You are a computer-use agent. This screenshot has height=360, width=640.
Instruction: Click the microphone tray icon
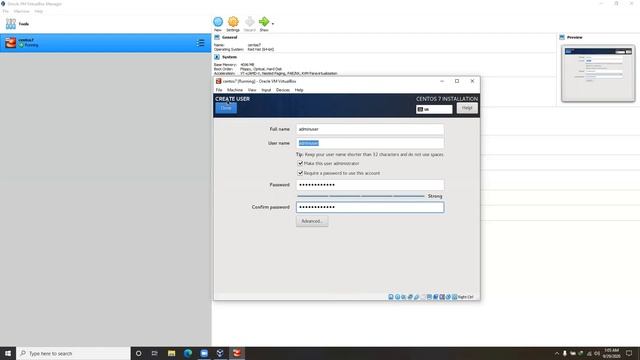pyautogui.click(x=565, y=353)
